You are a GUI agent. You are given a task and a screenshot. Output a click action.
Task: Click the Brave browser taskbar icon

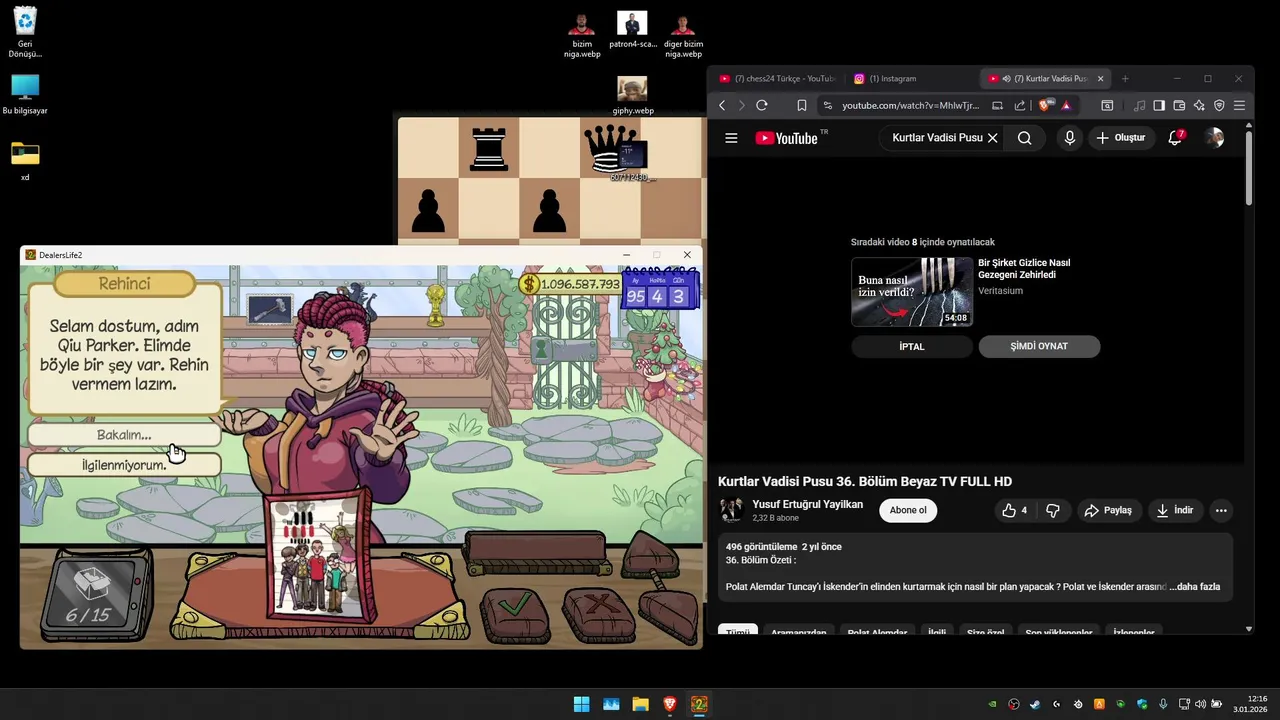pos(670,704)
